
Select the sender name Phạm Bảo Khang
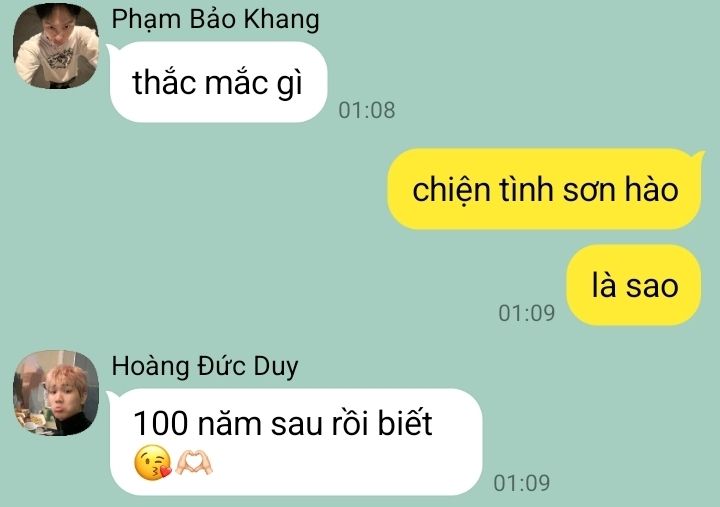[x=215, y=20]
